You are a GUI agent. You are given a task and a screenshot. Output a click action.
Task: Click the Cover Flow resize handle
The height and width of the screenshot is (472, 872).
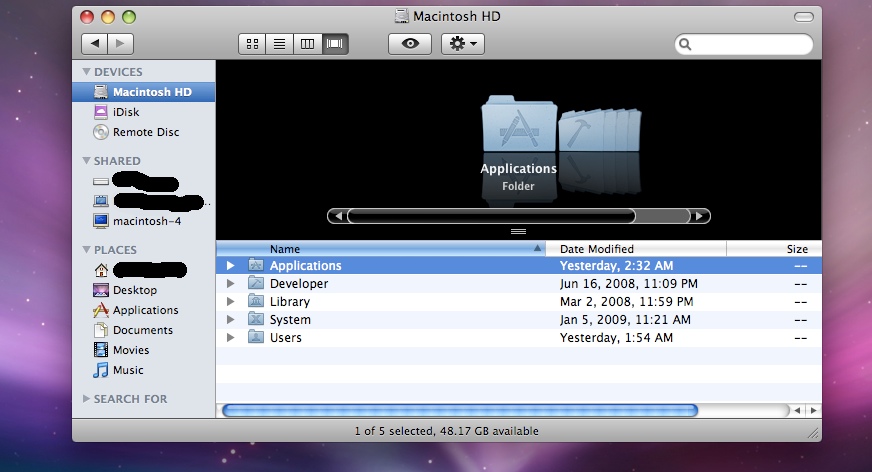518,231
